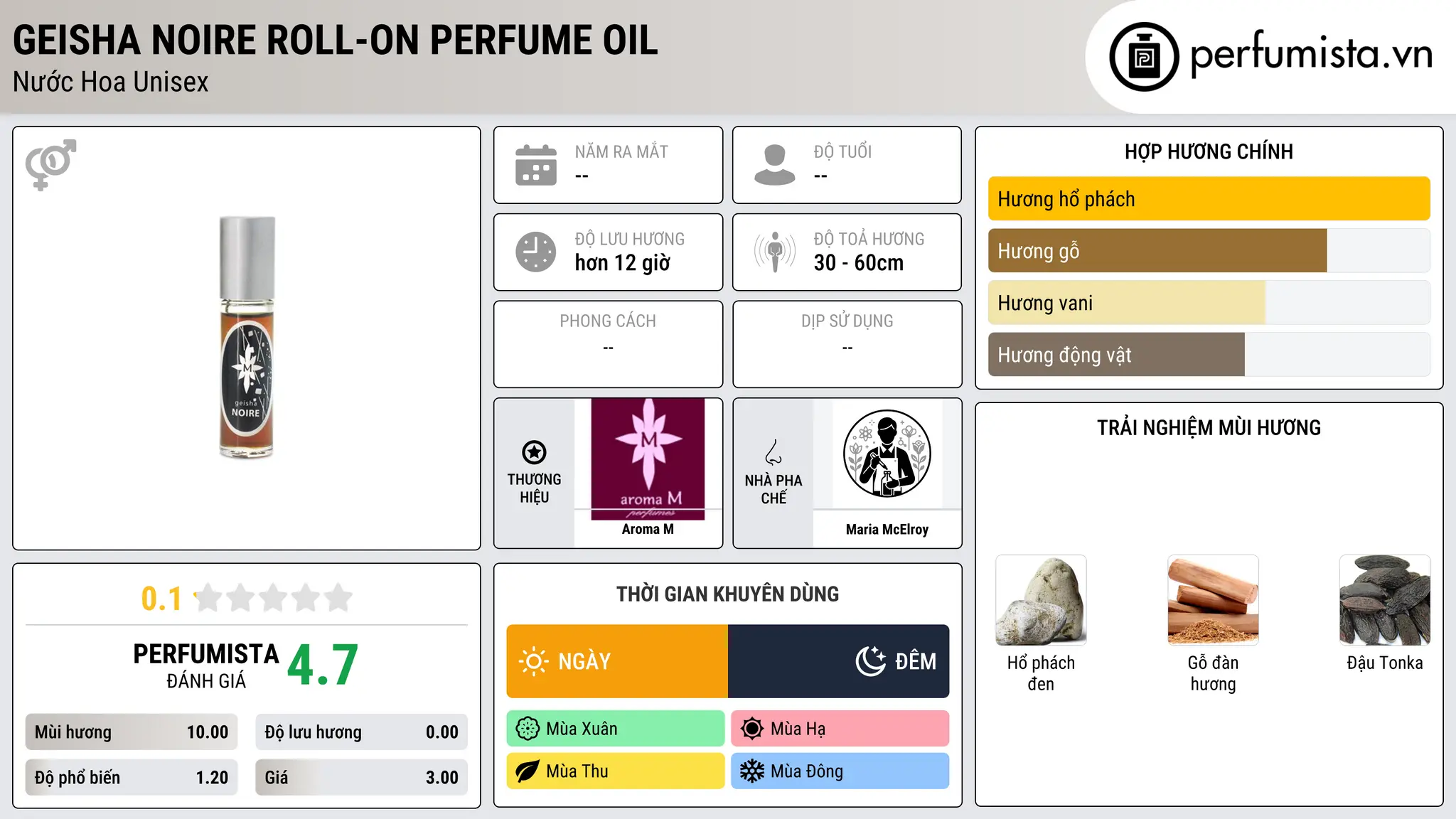Screen dimensions: 1456x819
Task: Click the Hương động vật accord bar
Action: point(1209,355)
